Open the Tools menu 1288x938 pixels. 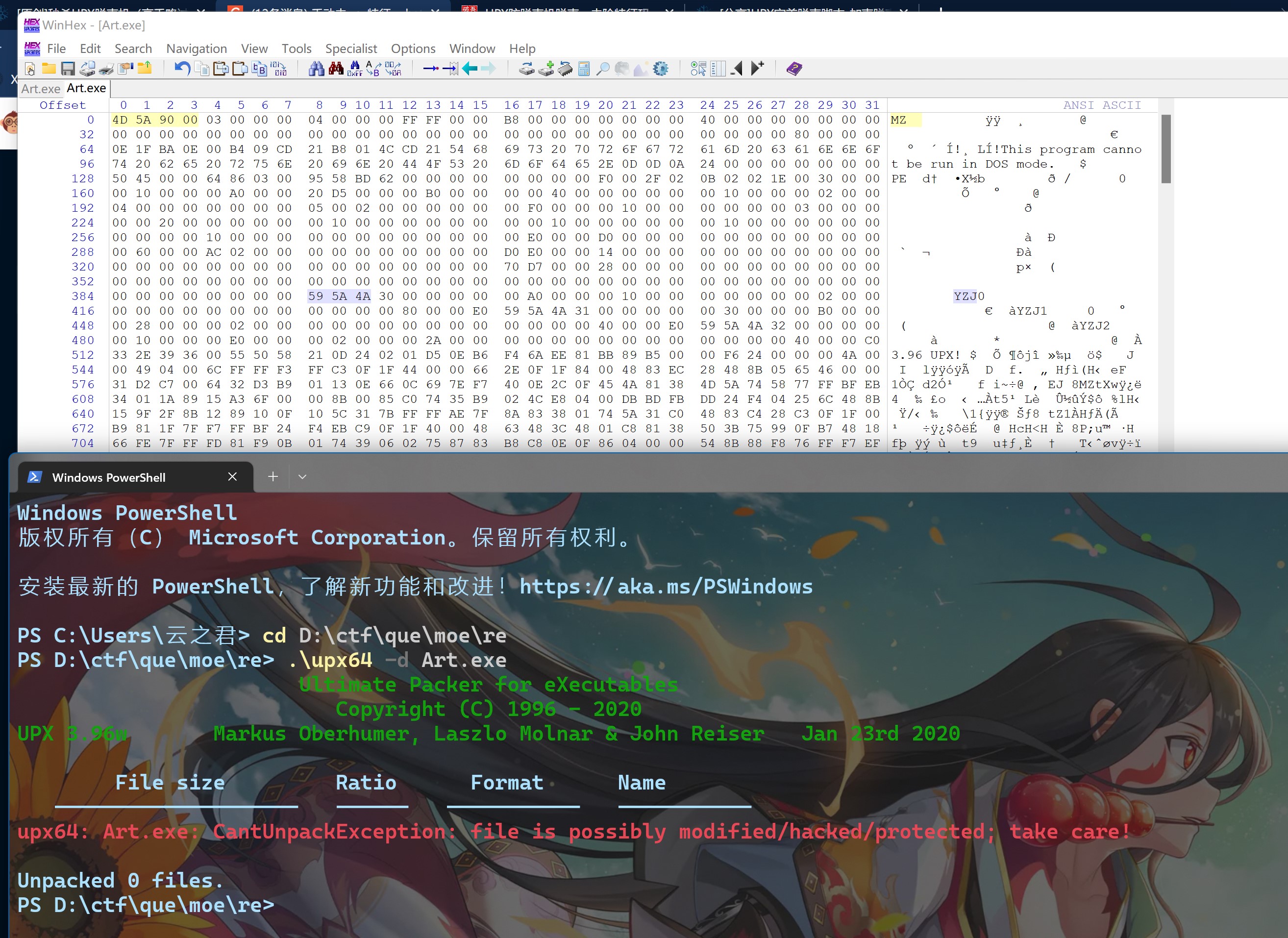click(x=297, y=49)
